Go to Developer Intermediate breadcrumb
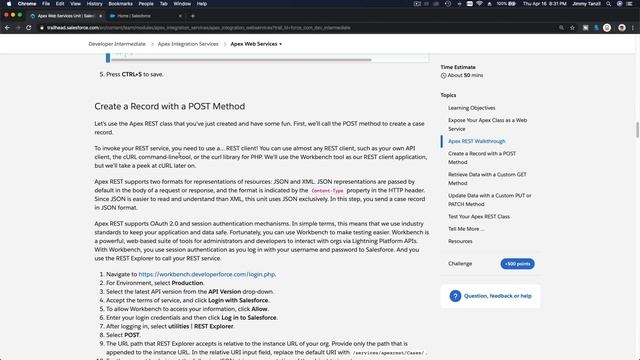The height and width of the screenshot is (360, 640). point(117,44)
